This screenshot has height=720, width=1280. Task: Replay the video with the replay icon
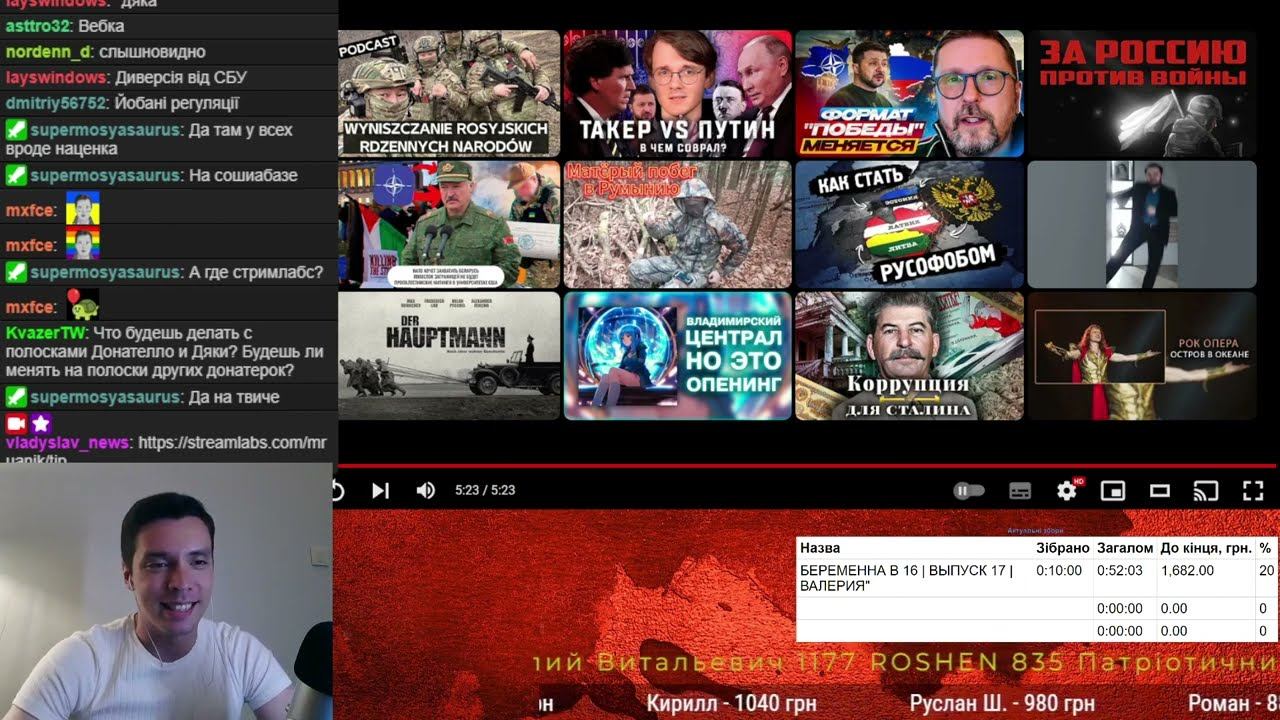pyautogui.click(x=337, y=490)
